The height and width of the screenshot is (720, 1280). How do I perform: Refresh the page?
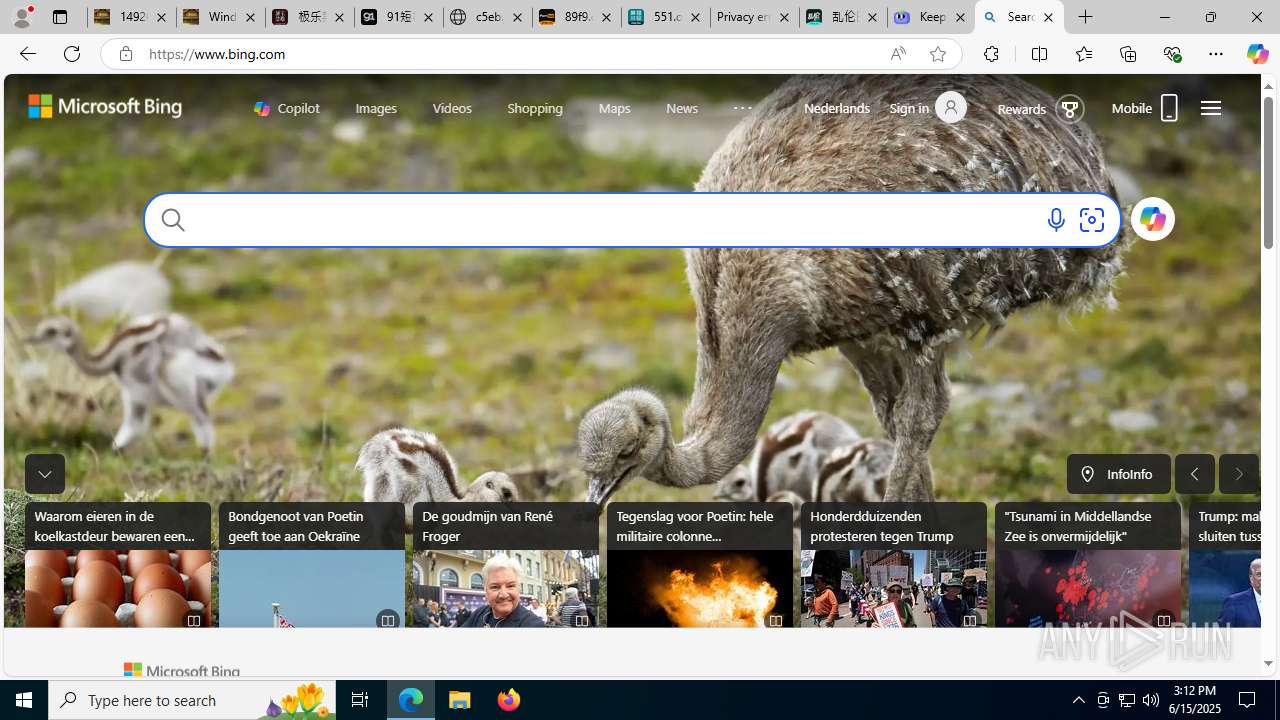[72, 54]
